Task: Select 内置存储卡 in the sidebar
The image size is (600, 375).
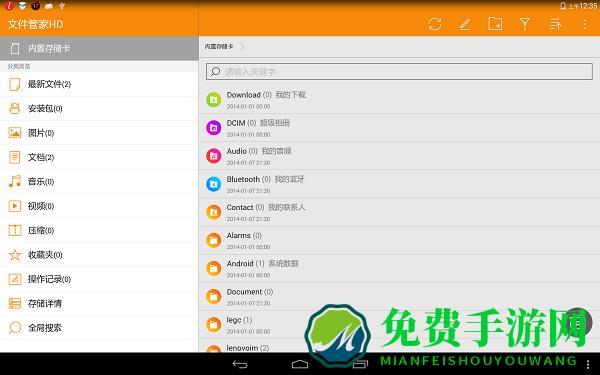Action: [99, 48]
